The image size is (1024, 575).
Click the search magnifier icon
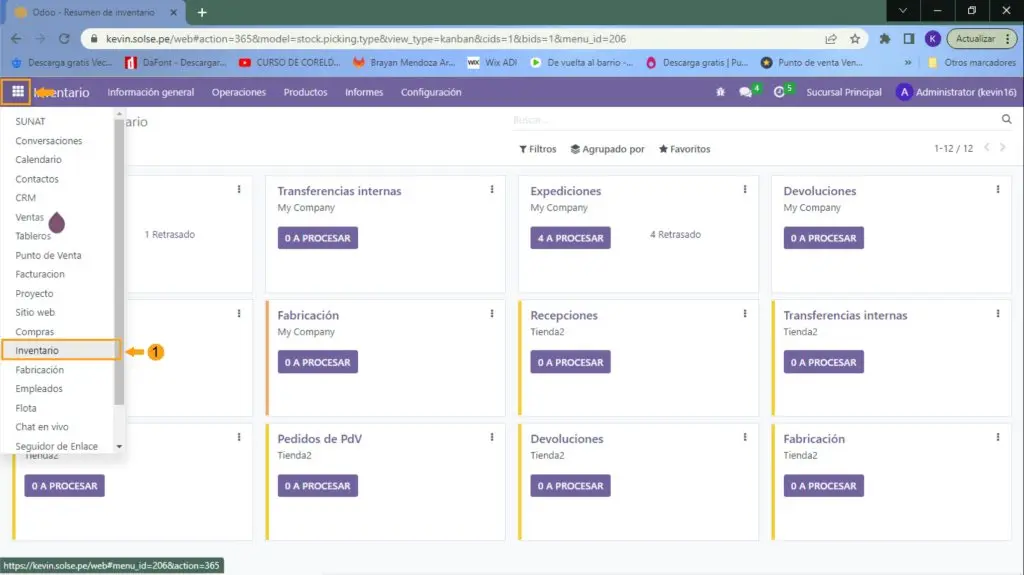tap(1006, 119)
